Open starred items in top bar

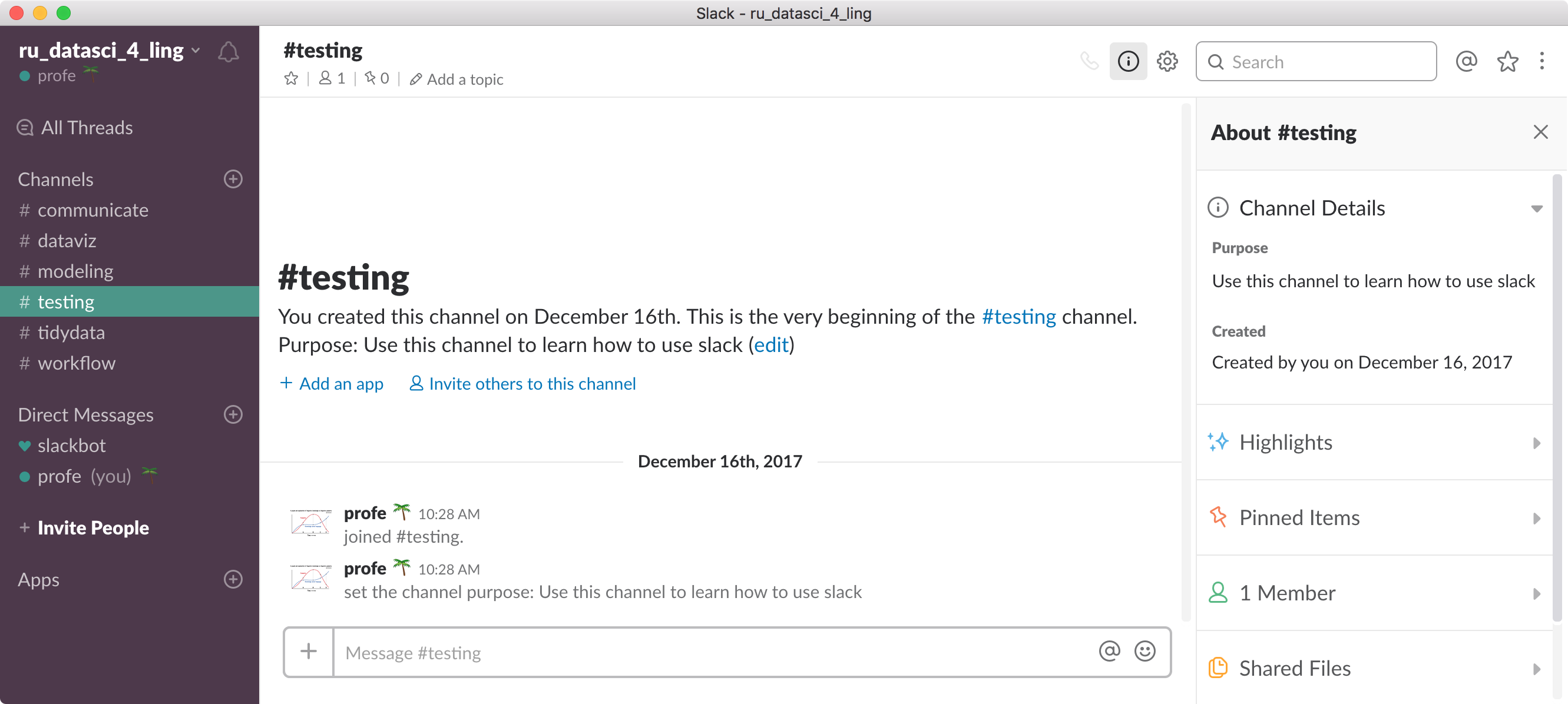click(1507, 61)
